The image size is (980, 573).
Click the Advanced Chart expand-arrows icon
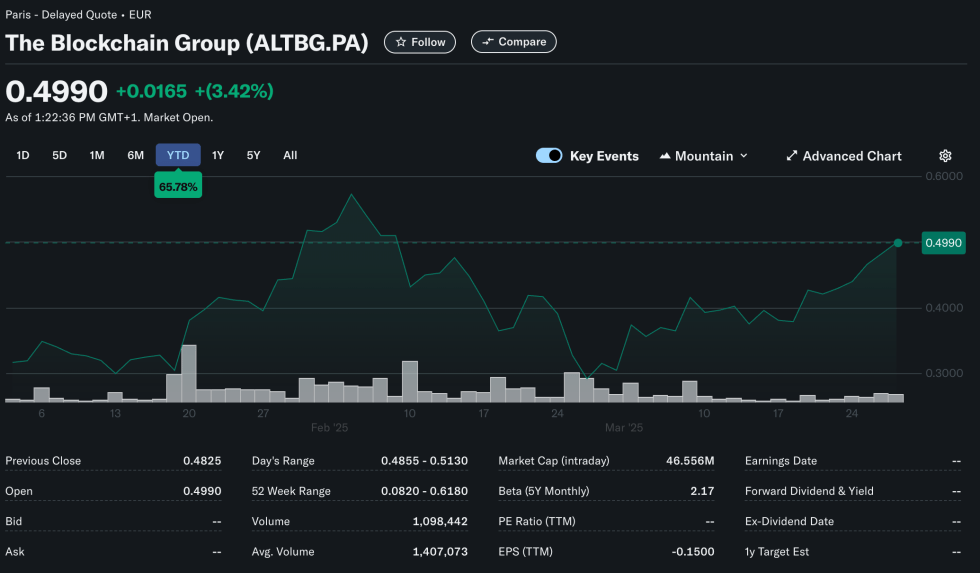point(792,156)
